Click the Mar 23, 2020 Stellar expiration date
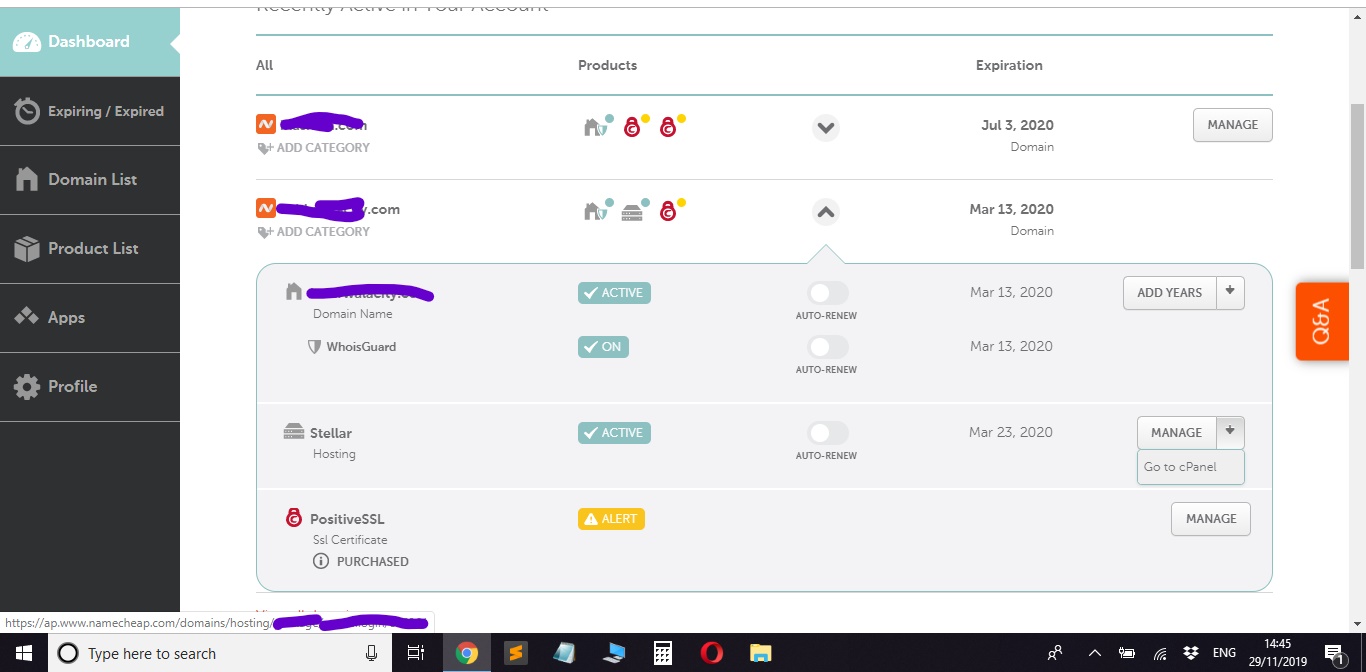The height and width of the screenshot is (672, 1366). (x=1010, y=433)
